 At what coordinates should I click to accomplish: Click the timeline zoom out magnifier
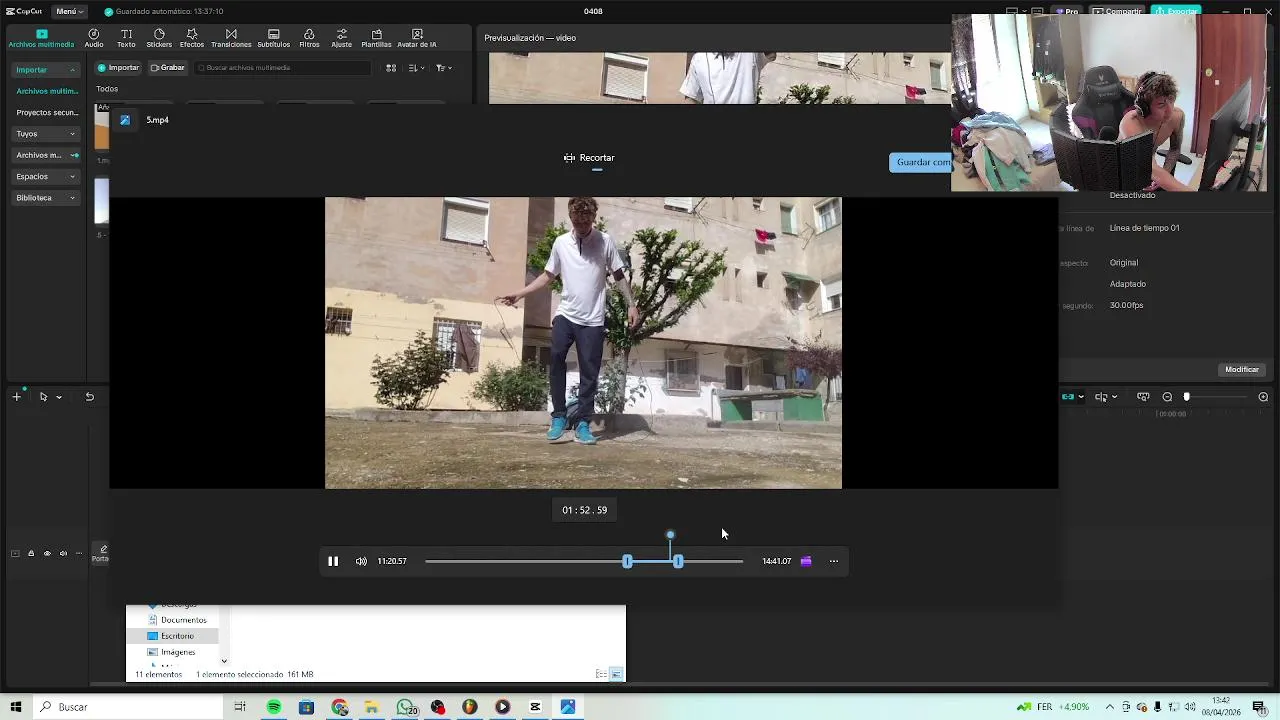tap(1167, 397)
